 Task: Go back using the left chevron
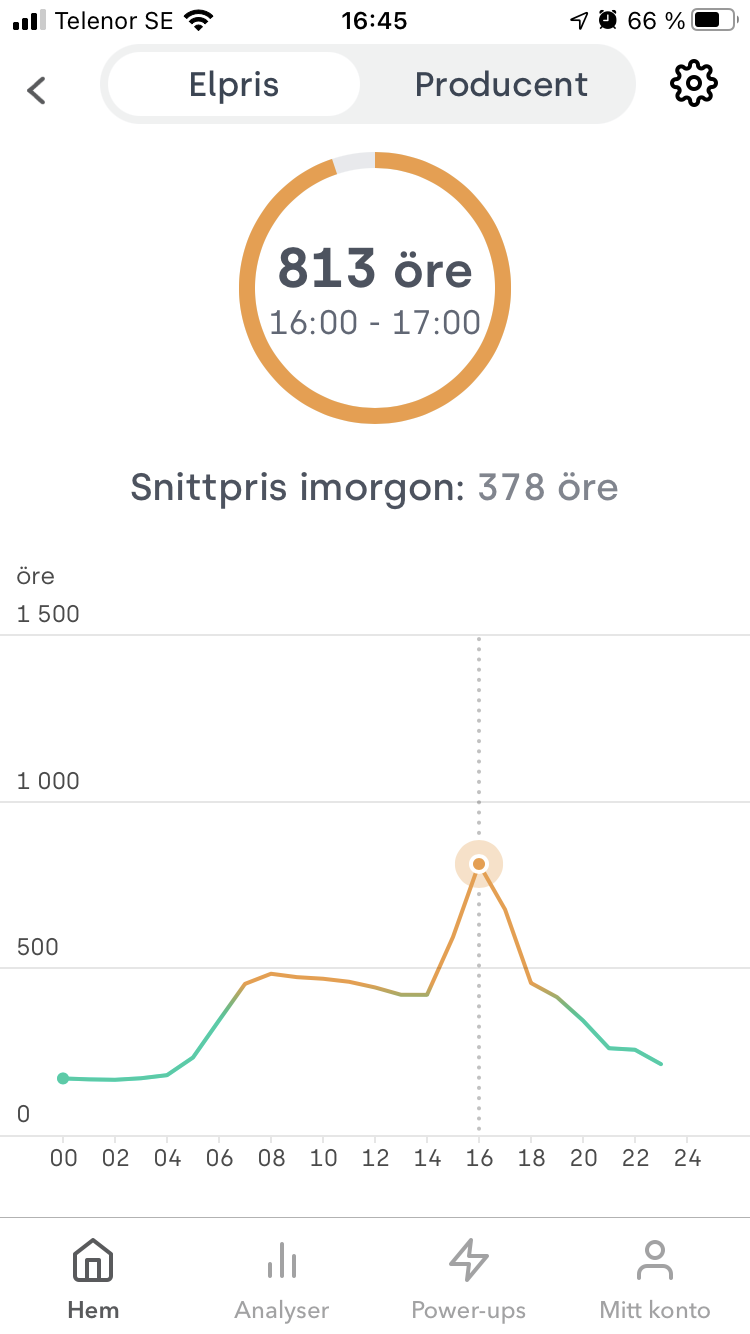tap(37, 90)
